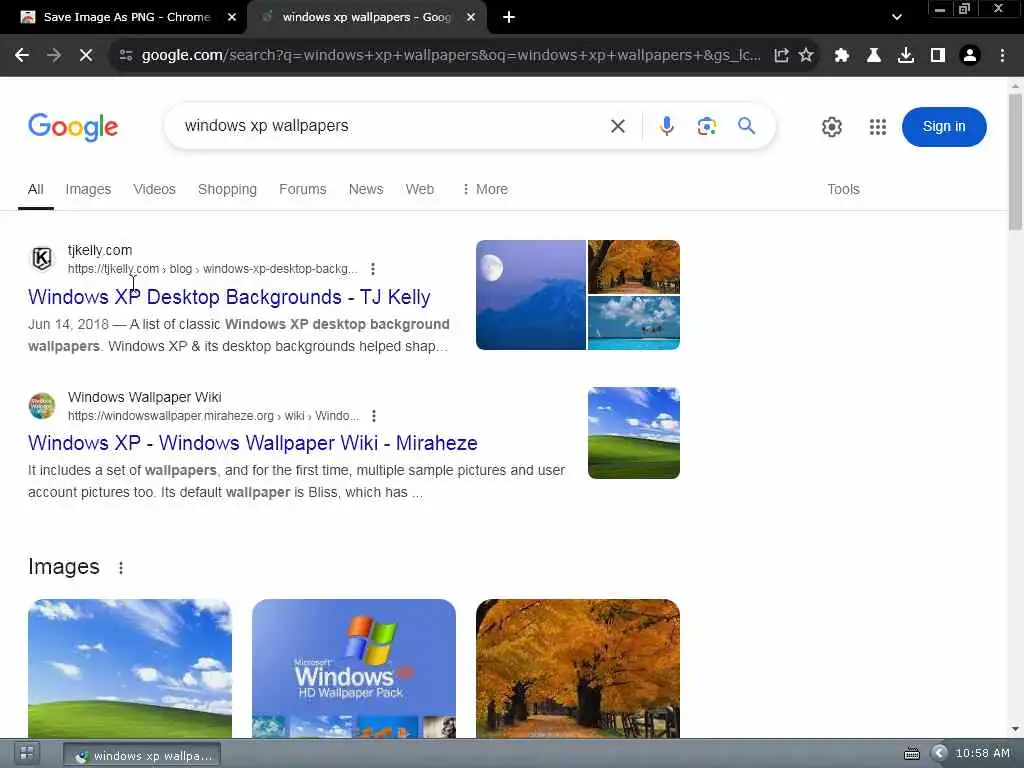
Task: Open the Bliss thumbnail beside the Wiki result
Action: [633, 433]
